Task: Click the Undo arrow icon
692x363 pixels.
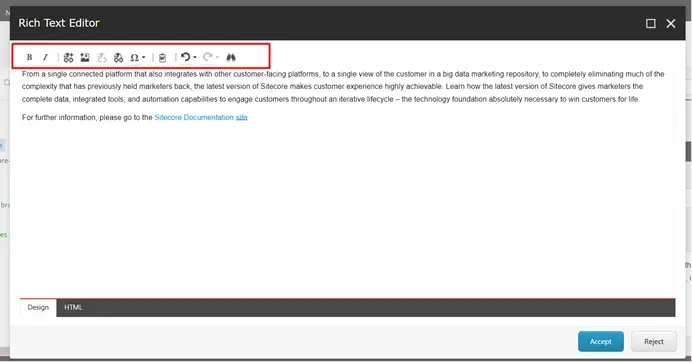Action: (x=185, y=57)
